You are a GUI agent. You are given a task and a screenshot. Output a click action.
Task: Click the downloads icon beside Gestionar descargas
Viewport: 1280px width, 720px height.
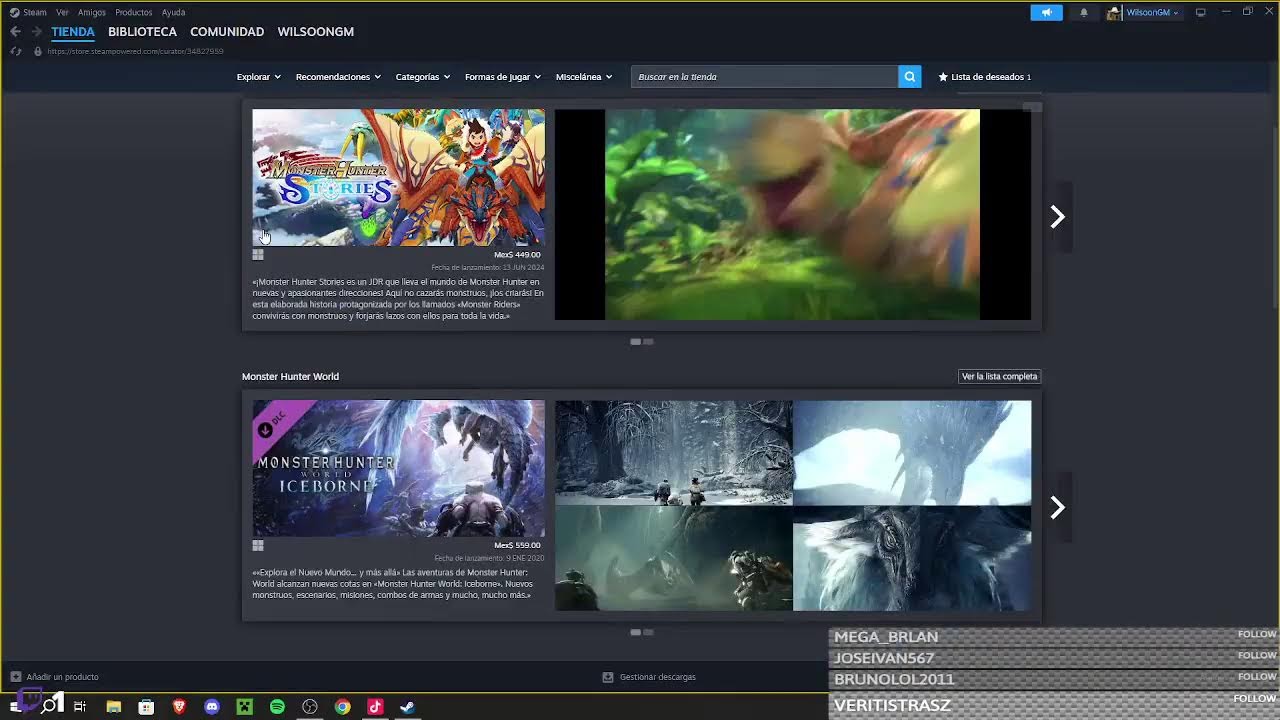coord(607,677)
